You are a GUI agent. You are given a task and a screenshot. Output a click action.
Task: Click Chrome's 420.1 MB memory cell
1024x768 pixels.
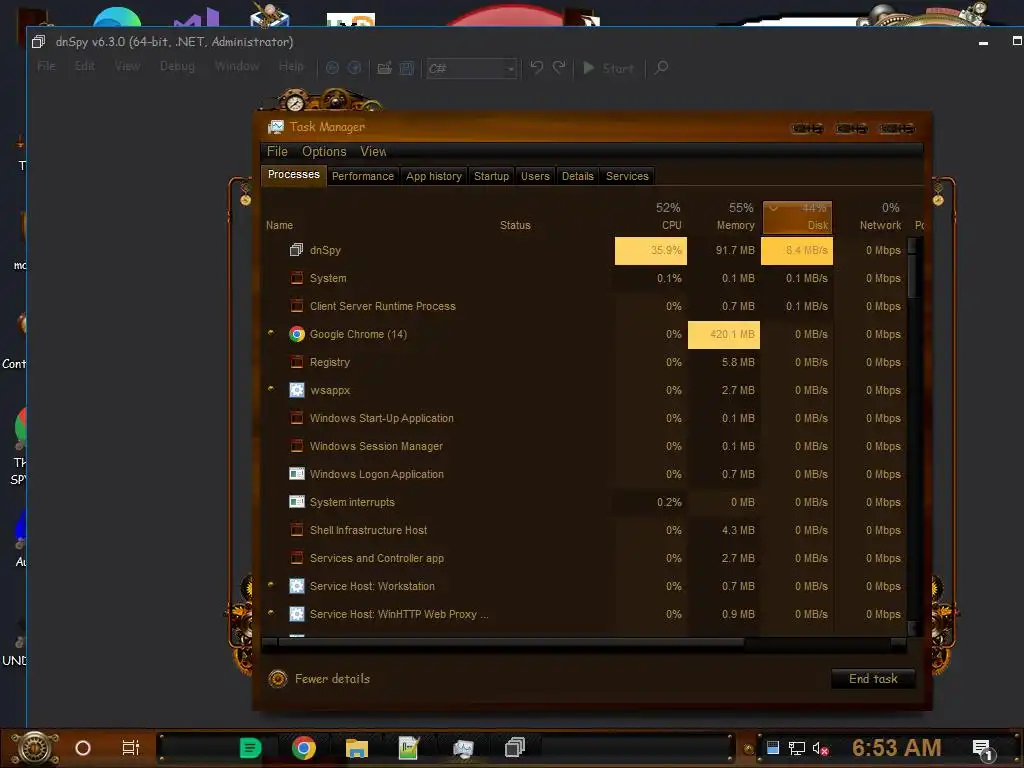724,334
